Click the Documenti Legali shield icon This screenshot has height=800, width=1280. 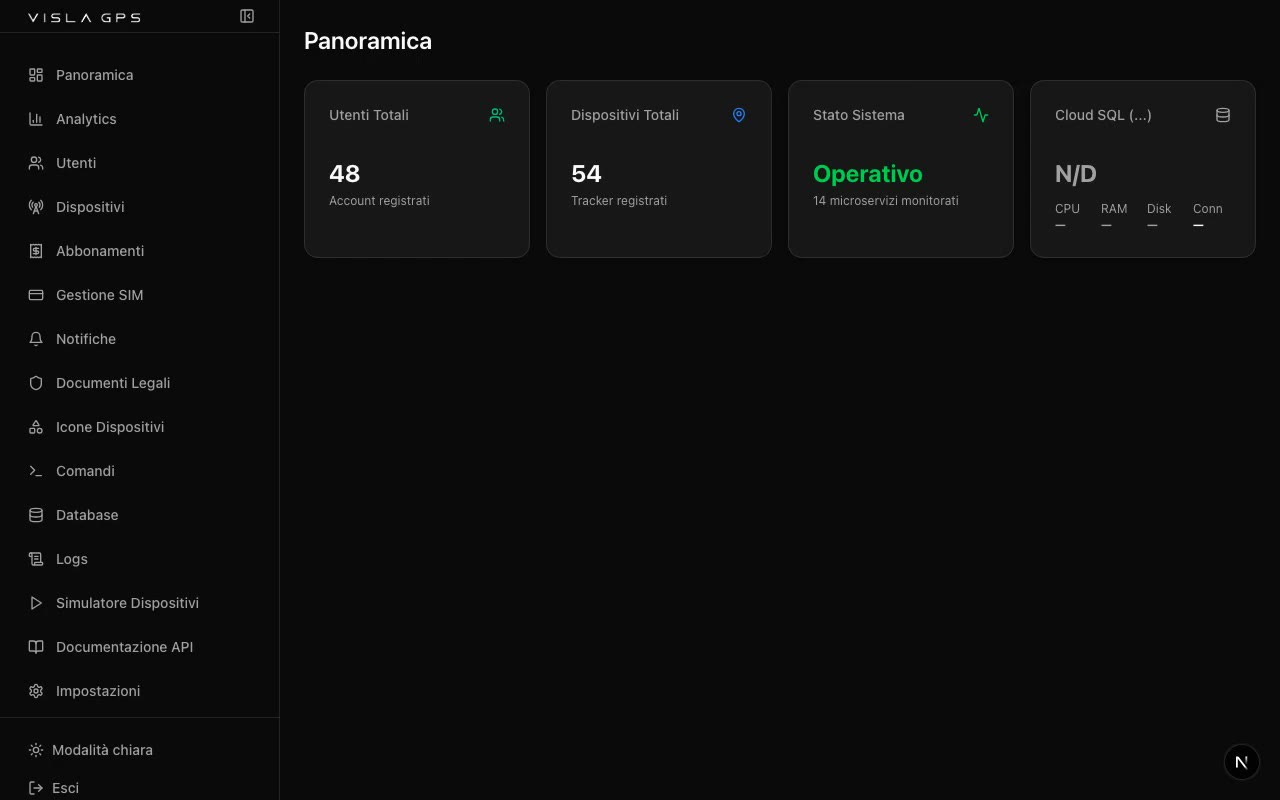[x=36, y=383]
